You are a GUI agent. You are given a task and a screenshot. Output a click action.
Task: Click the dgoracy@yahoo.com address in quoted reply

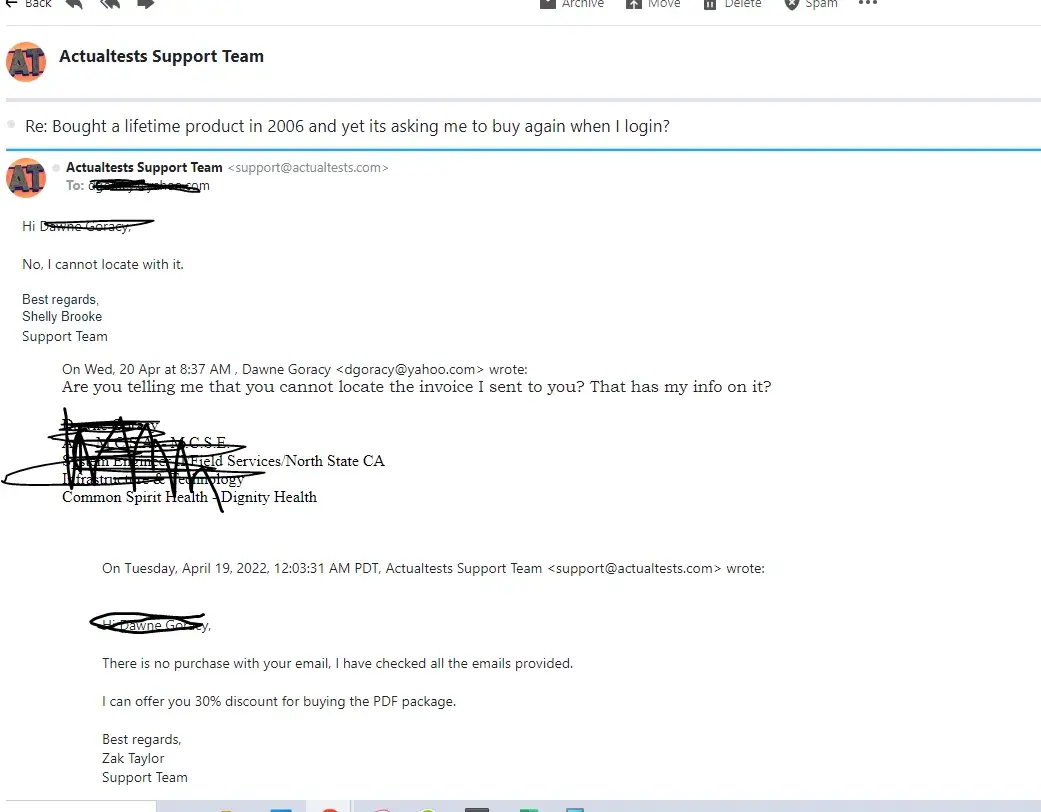[410, 369]
